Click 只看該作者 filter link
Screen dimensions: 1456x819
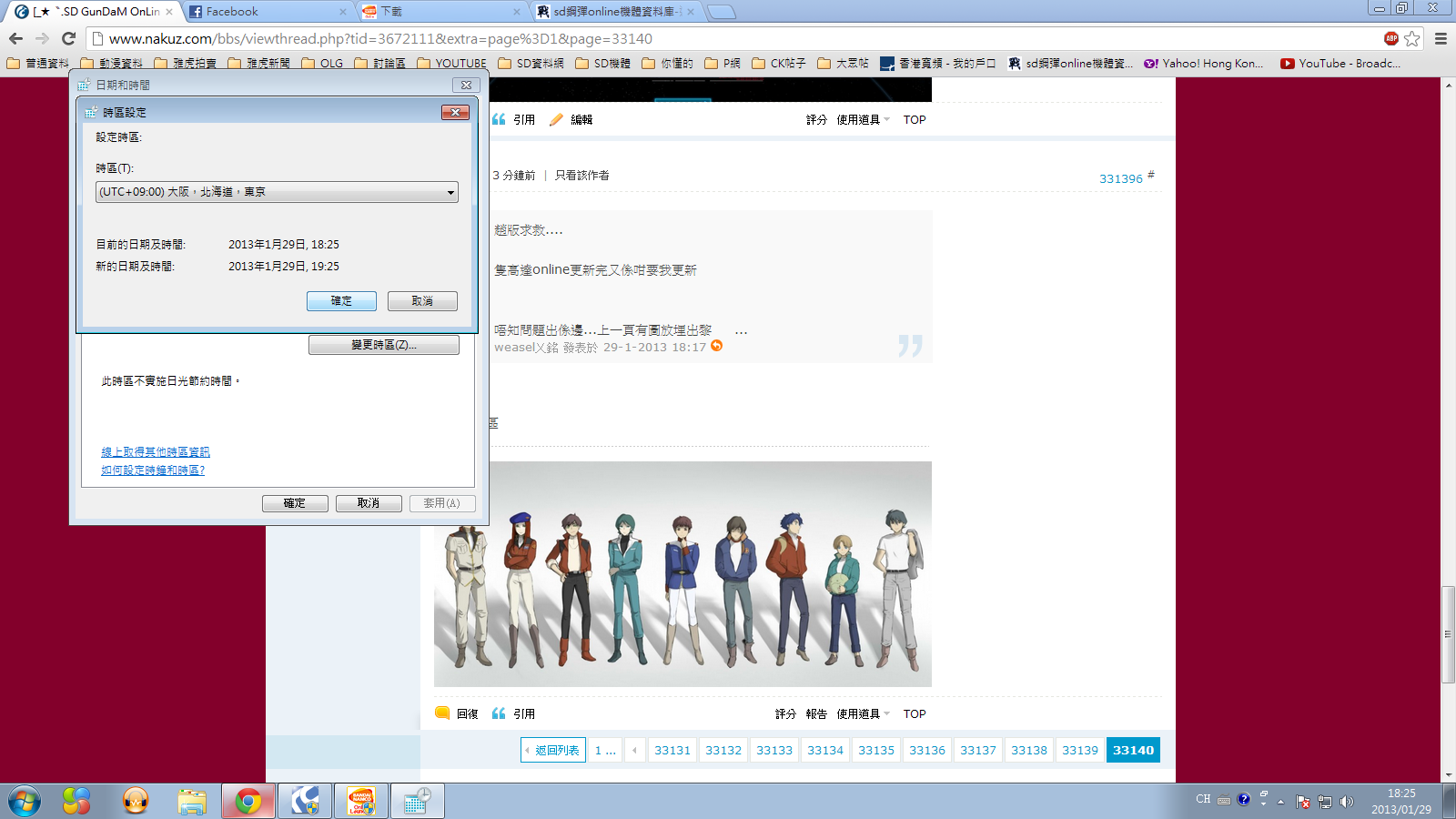pos(582,175)
